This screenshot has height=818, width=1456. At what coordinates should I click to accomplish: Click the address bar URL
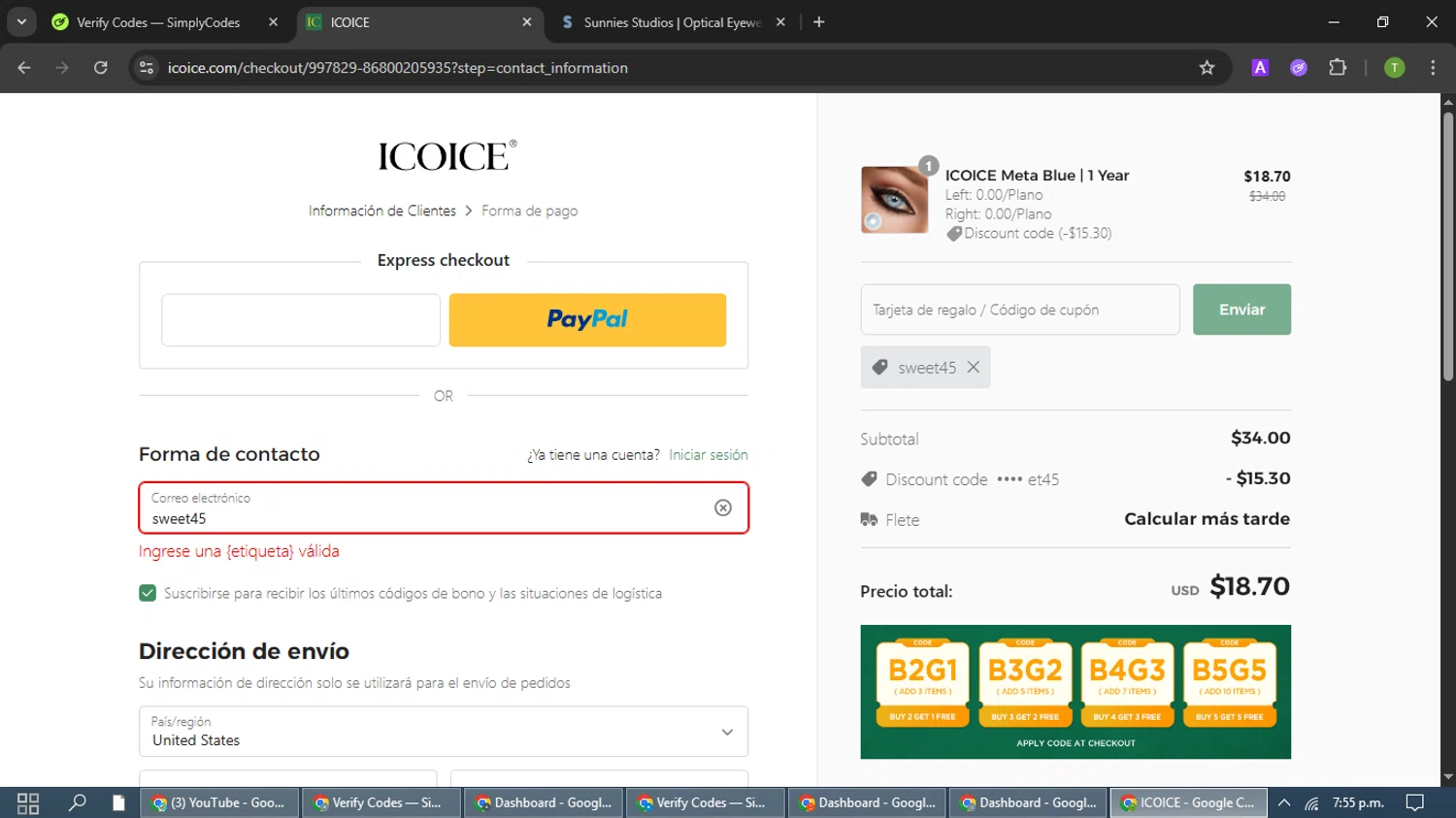tap(398, 67)
